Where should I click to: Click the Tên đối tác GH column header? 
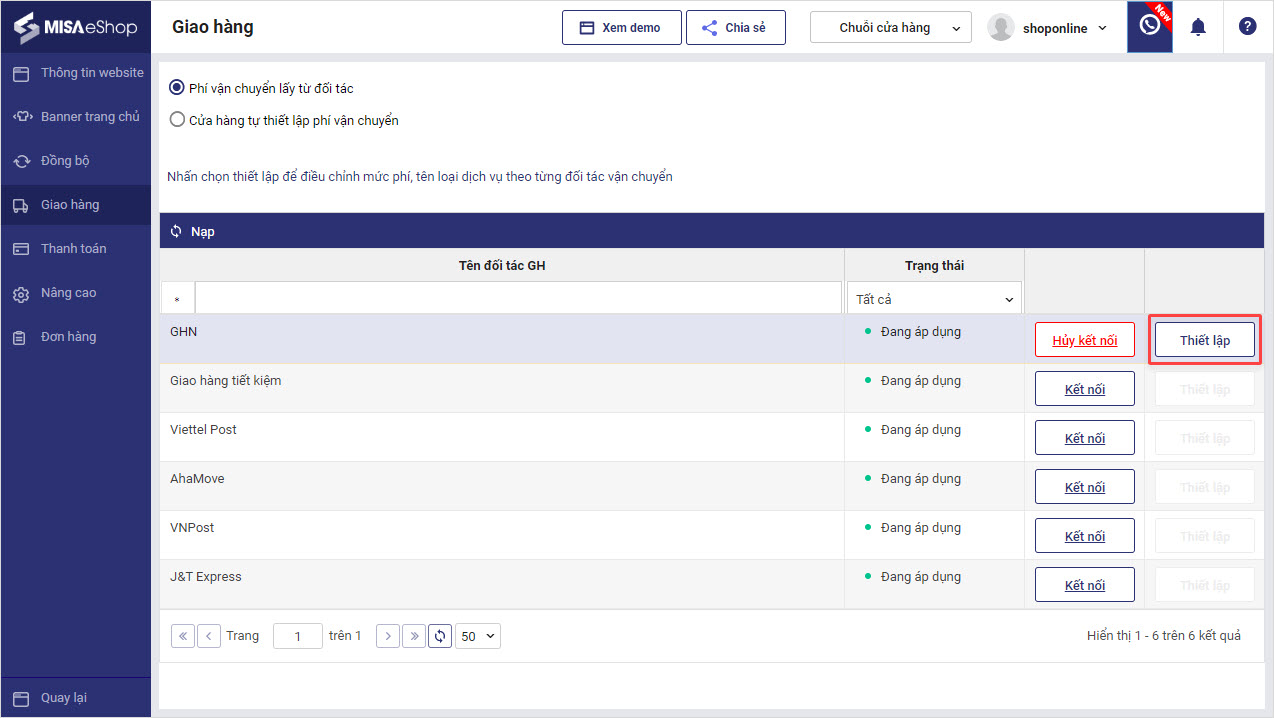(x=502, y=265)
